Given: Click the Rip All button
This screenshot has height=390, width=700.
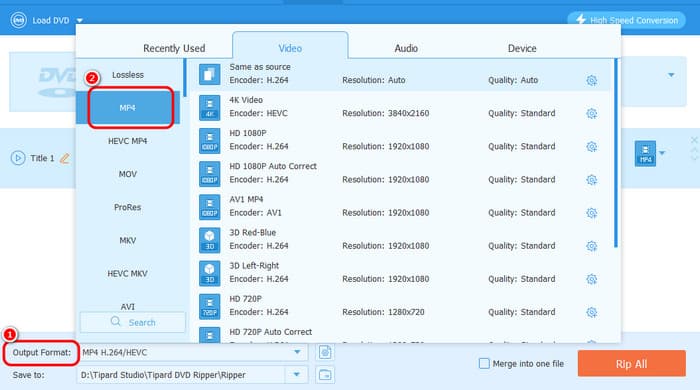Looking at the screenshot, I should (631, 364).
